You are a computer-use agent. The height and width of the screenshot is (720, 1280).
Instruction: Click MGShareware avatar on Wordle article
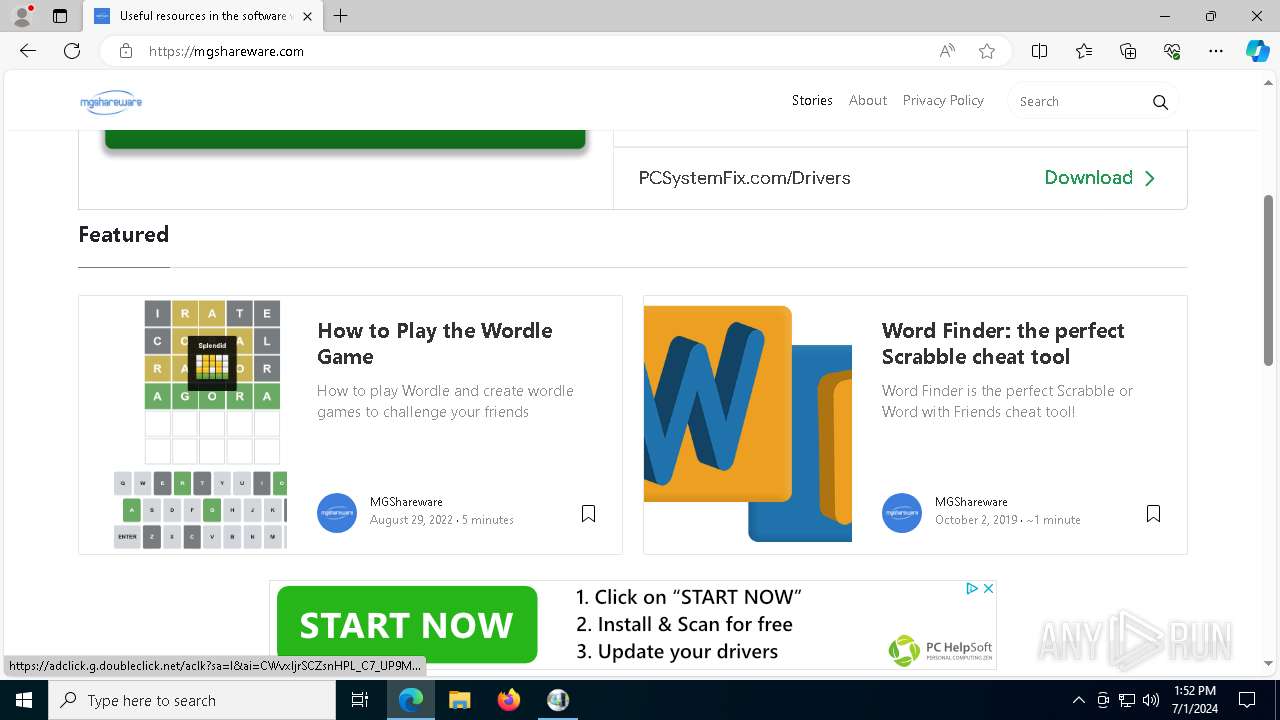point(337,513)
